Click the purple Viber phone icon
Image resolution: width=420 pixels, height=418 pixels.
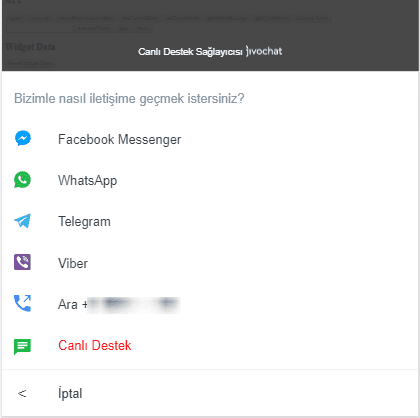[22, 262]
